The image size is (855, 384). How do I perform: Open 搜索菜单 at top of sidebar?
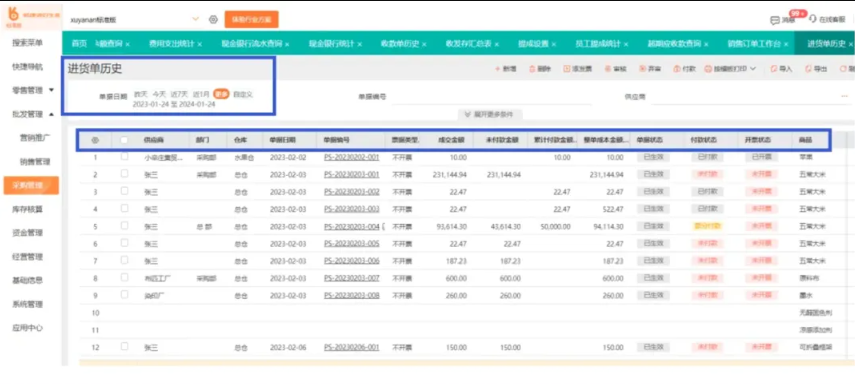28,43
